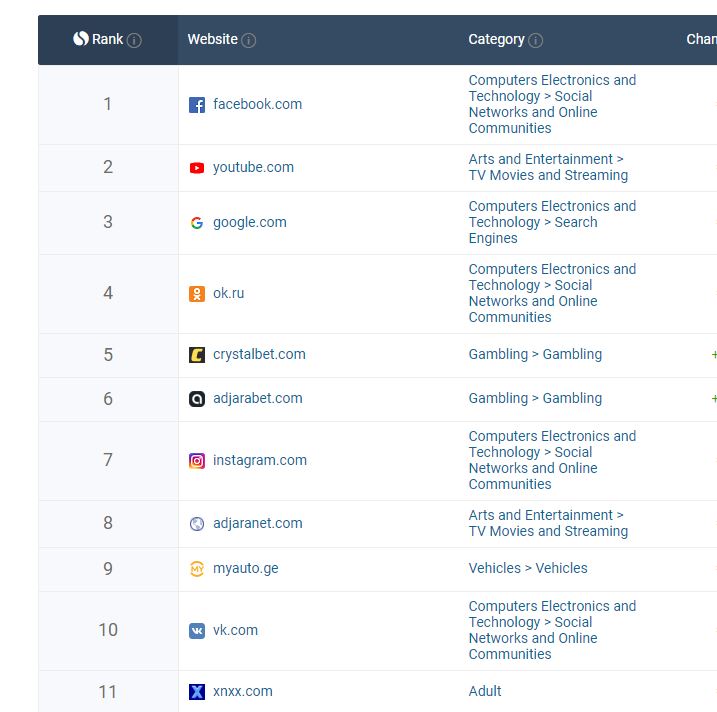This screenshot has height=712, width=717.
Task: Click the YouTube favicon
Action: 197,168
